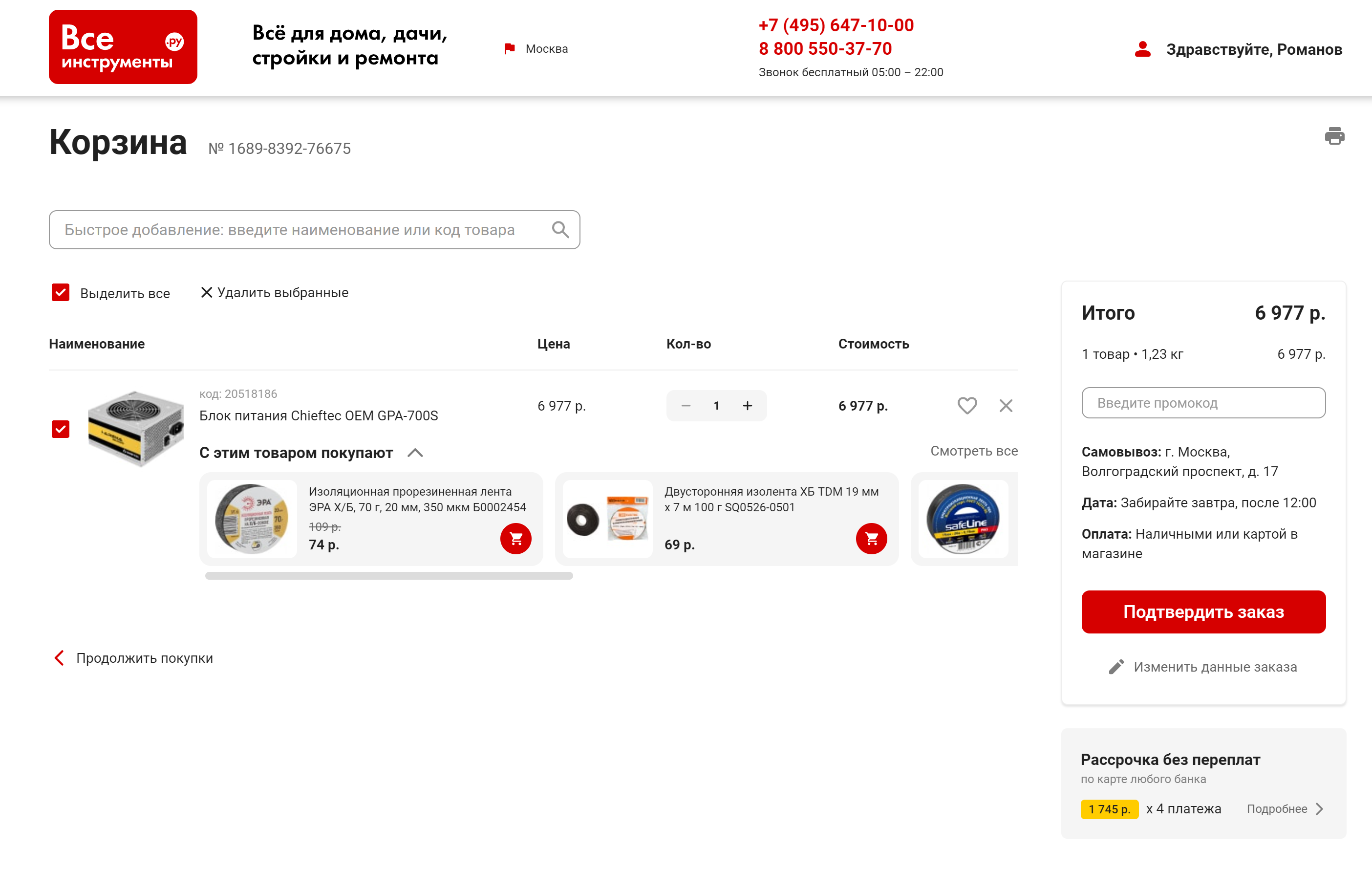The height and width of the screenshot is (872, 1372).
Task: Collapse the С этим товаром покупают section
Action: [x=415, y=453]
